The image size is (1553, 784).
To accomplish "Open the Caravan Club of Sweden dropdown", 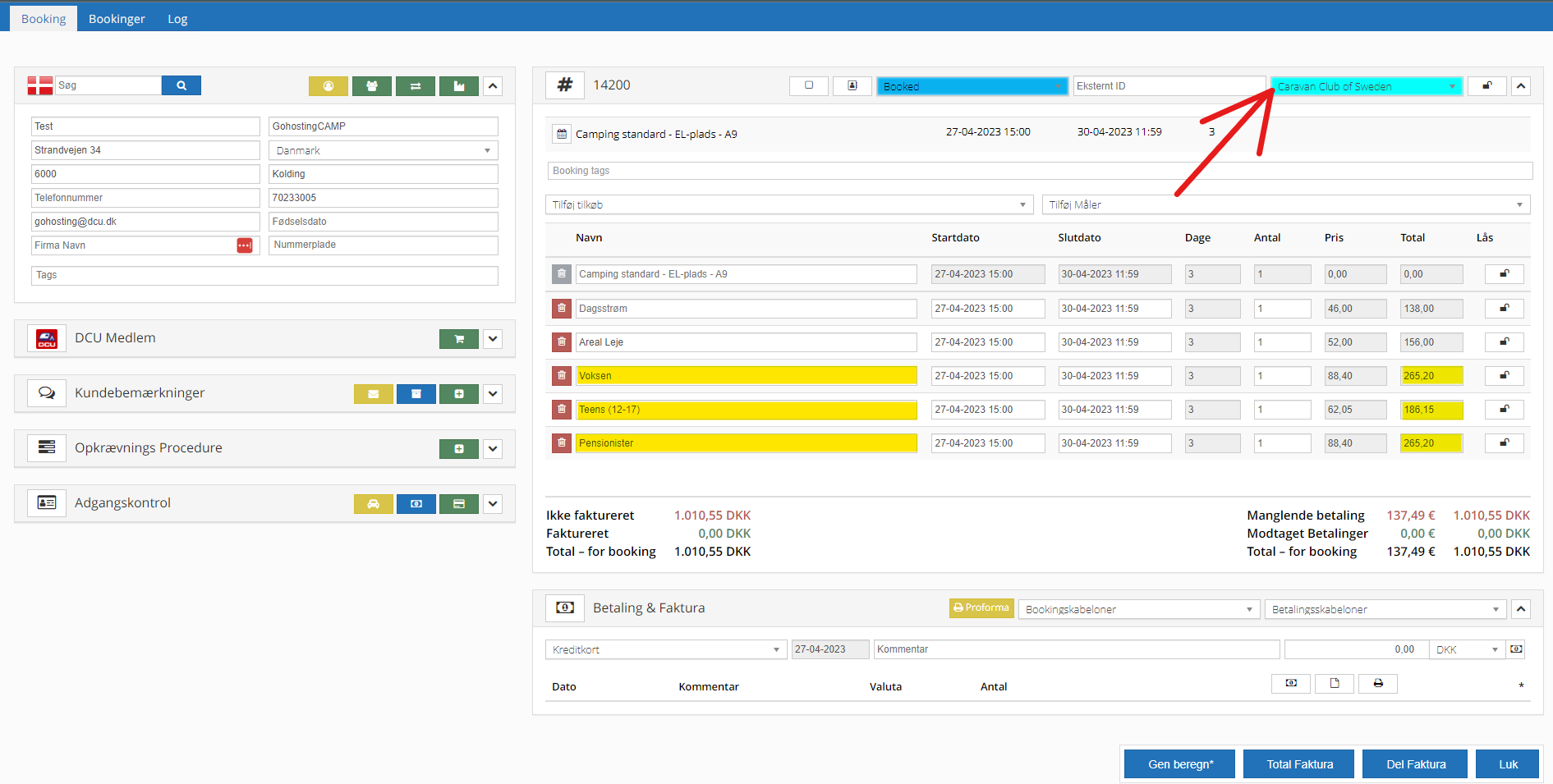I will tap(1367, 86).
